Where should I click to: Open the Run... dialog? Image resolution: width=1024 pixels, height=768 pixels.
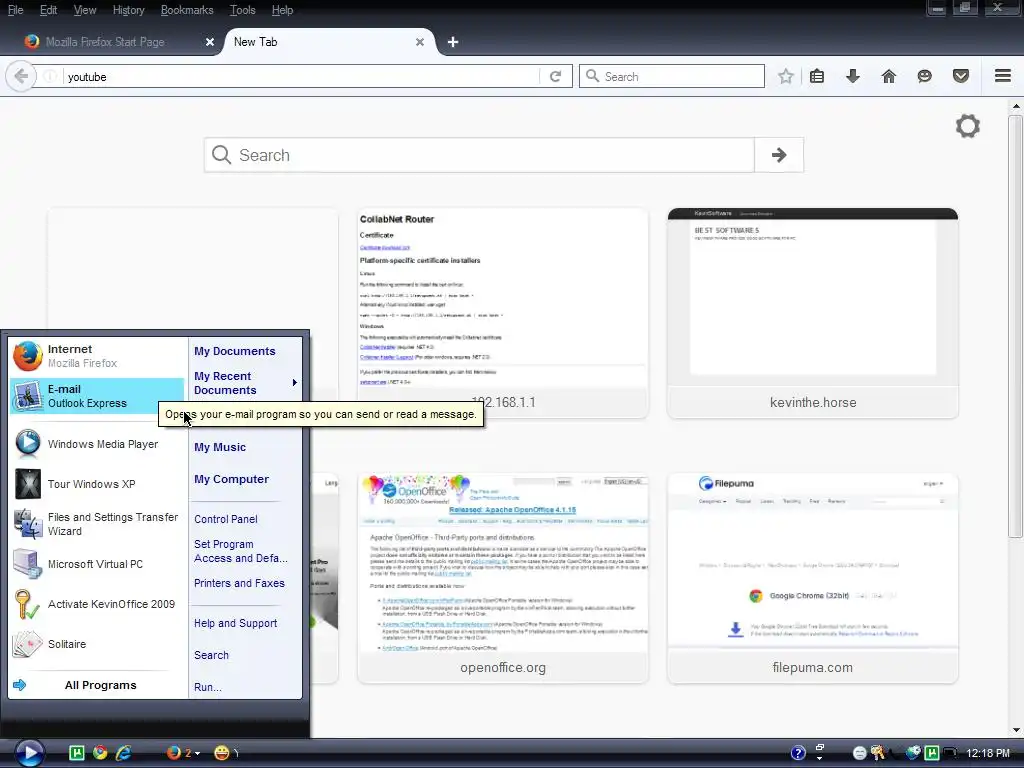(208, 687)
